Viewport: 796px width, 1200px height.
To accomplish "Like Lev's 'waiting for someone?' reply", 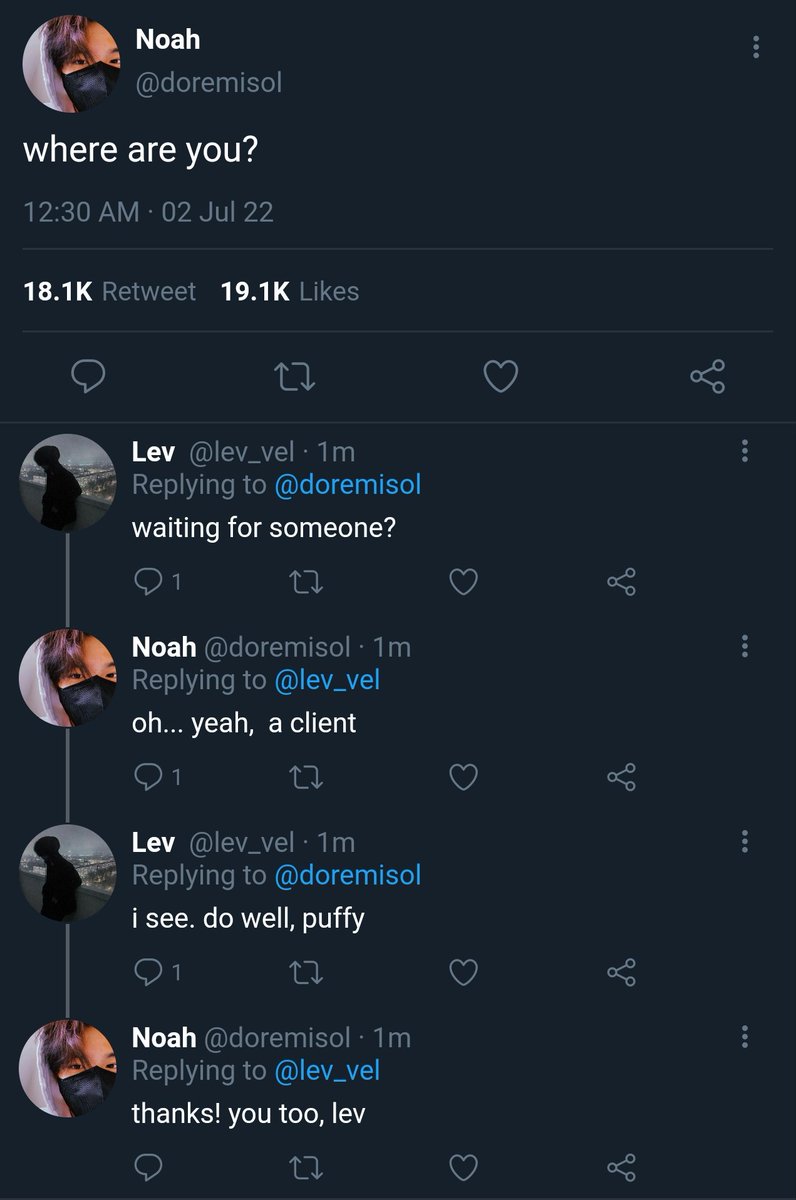I will (463, 582).
